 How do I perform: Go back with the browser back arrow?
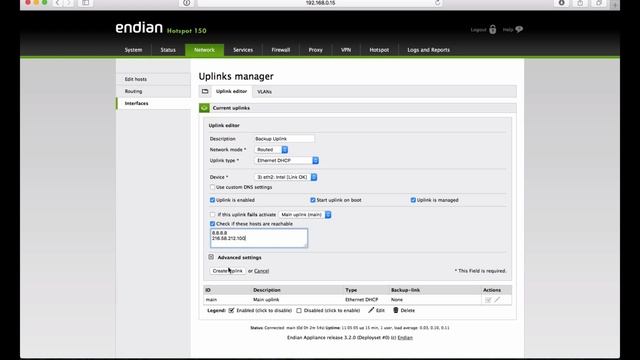click(x=58, y=3)
